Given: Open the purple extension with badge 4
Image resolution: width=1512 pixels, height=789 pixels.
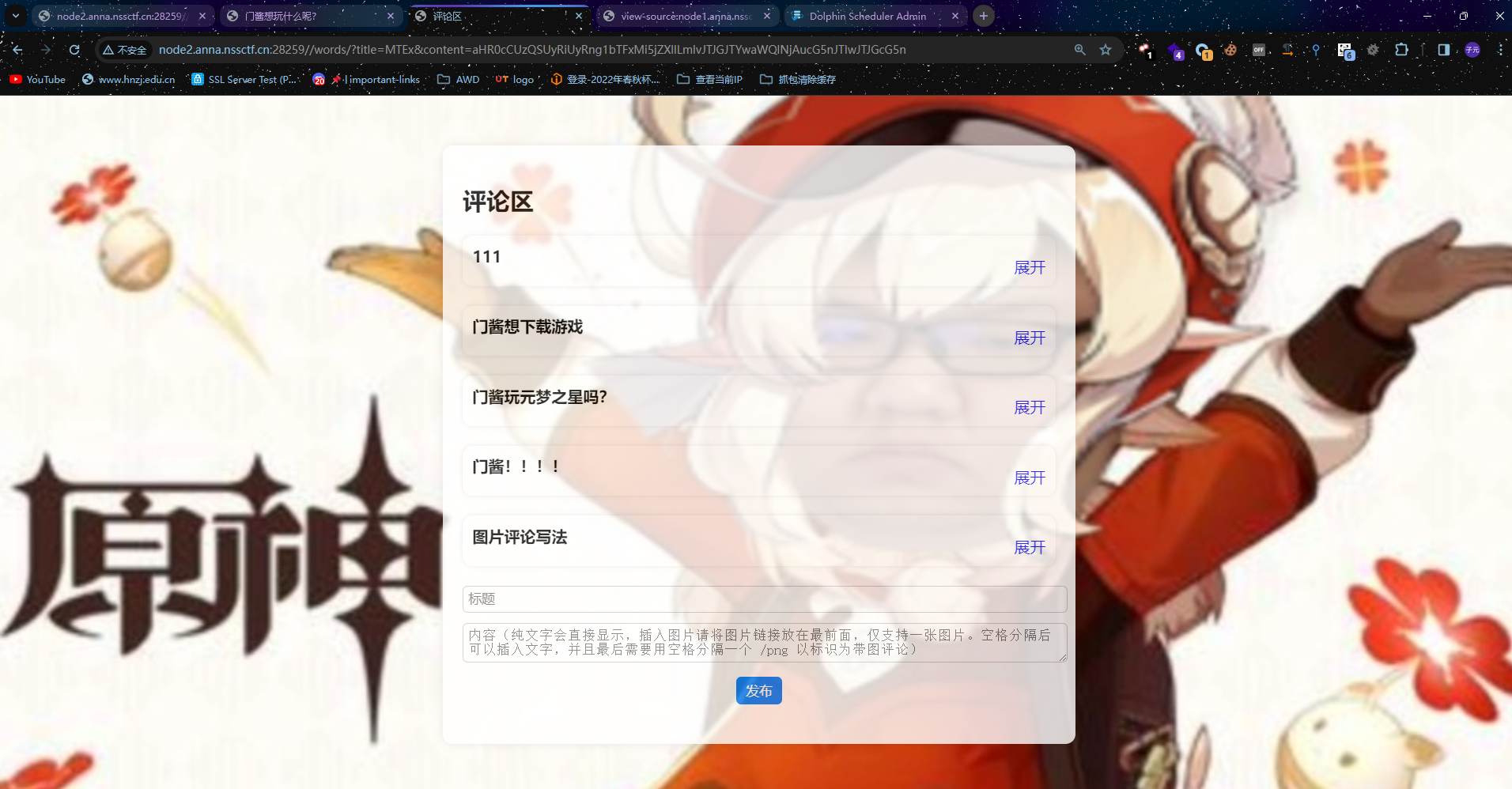Looking at the screenshot, I should [x=1175, y=51].
